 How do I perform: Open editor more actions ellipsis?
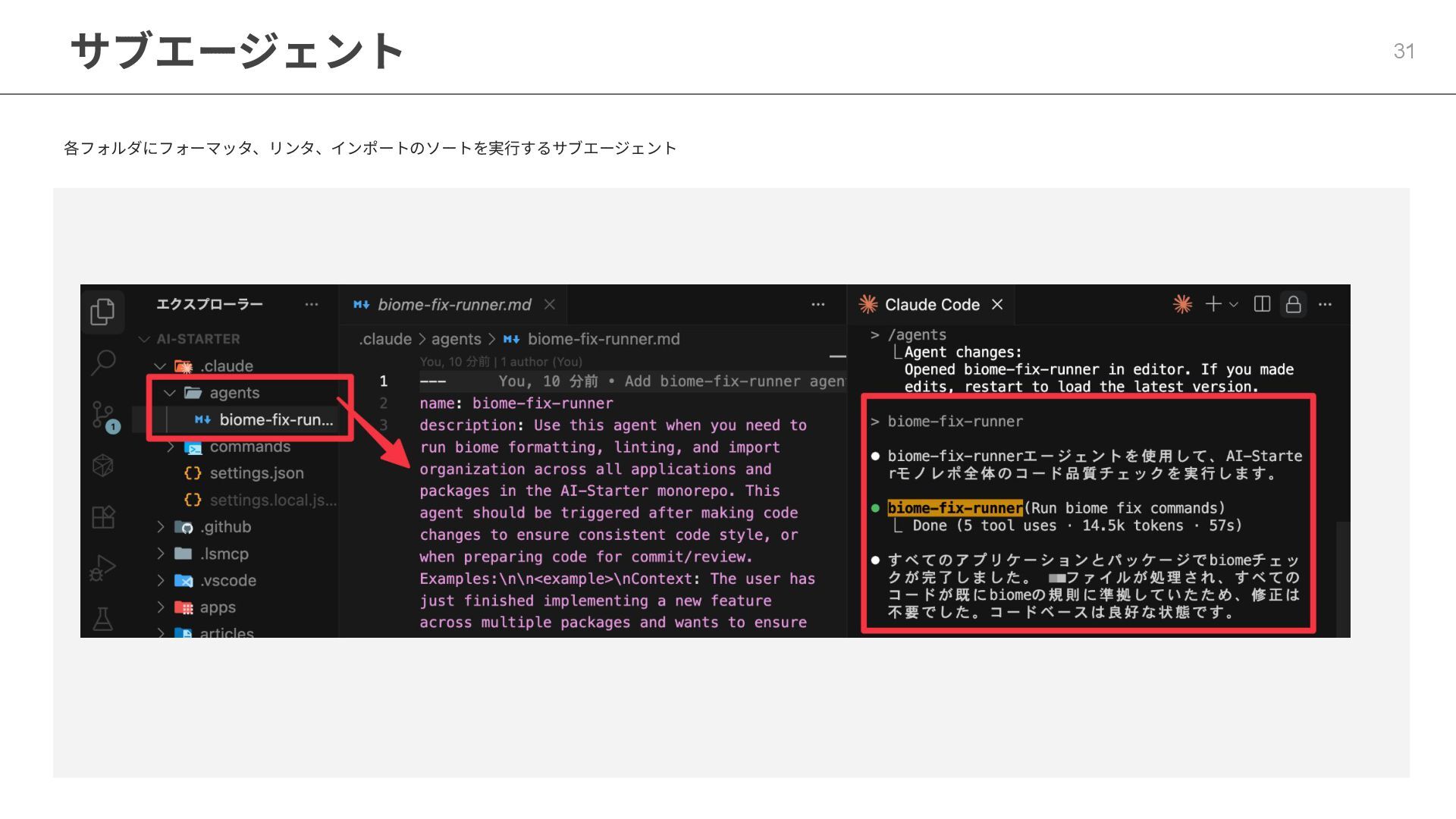(817, 304)
